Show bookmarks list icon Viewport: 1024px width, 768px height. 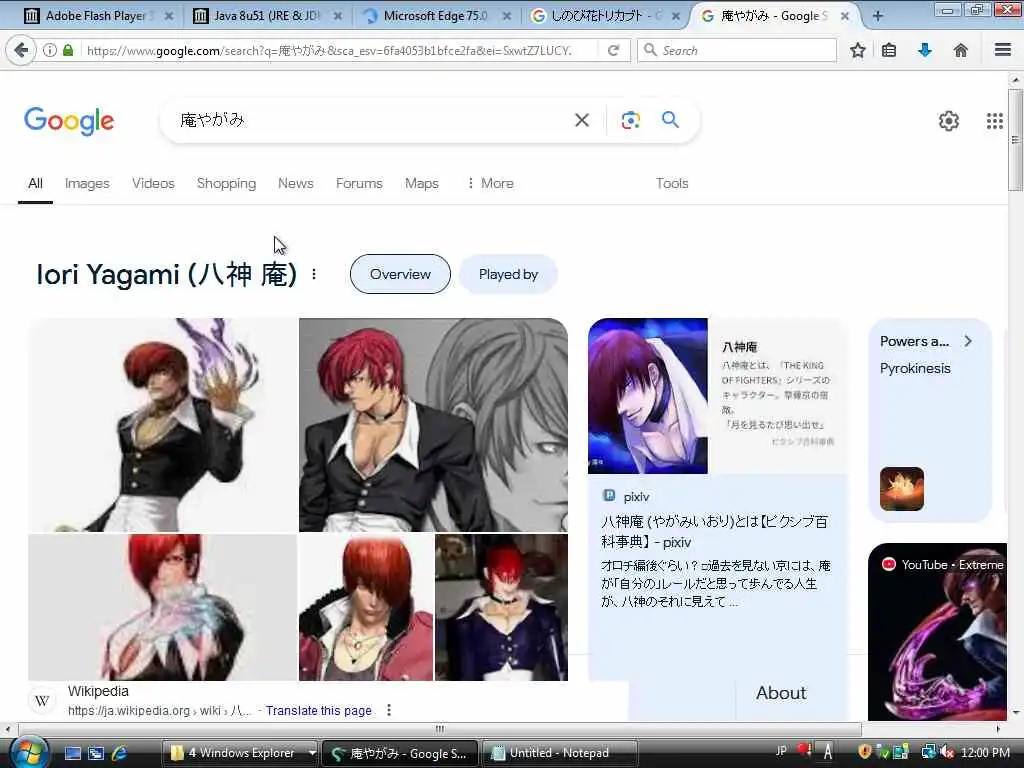point(889,50)
